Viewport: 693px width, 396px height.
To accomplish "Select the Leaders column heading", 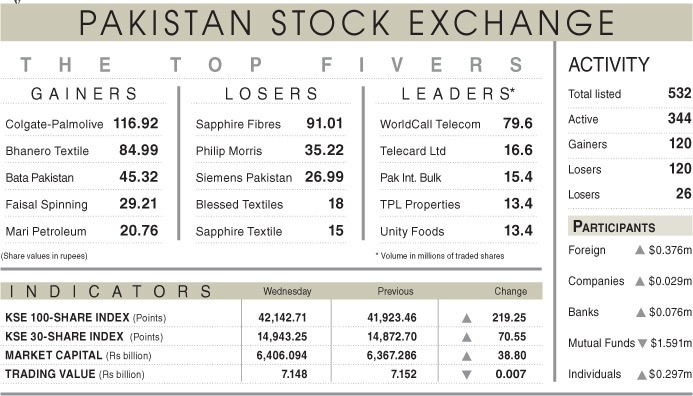I will point(458,94).
